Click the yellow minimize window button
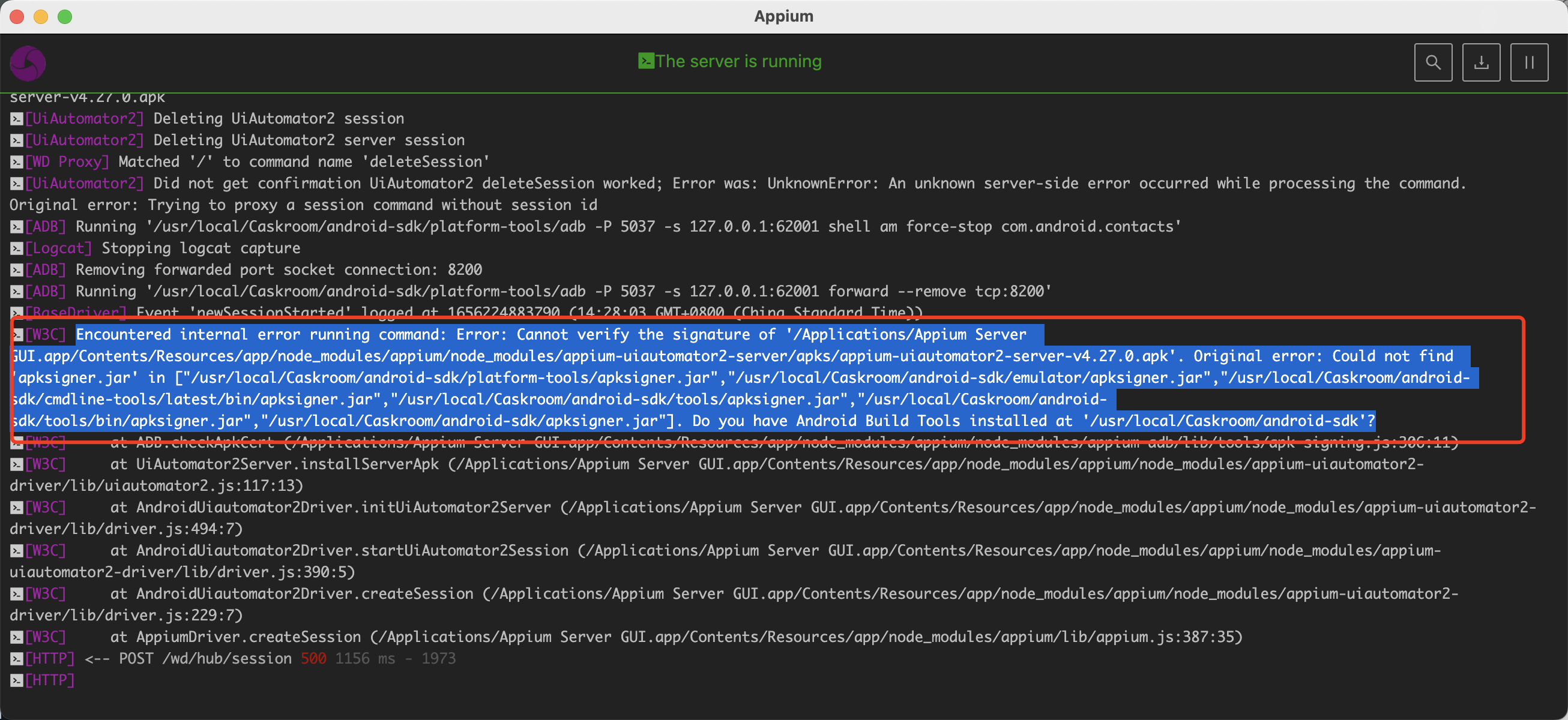Viewport: 1568px width, 720px height. tap(41, 16)
